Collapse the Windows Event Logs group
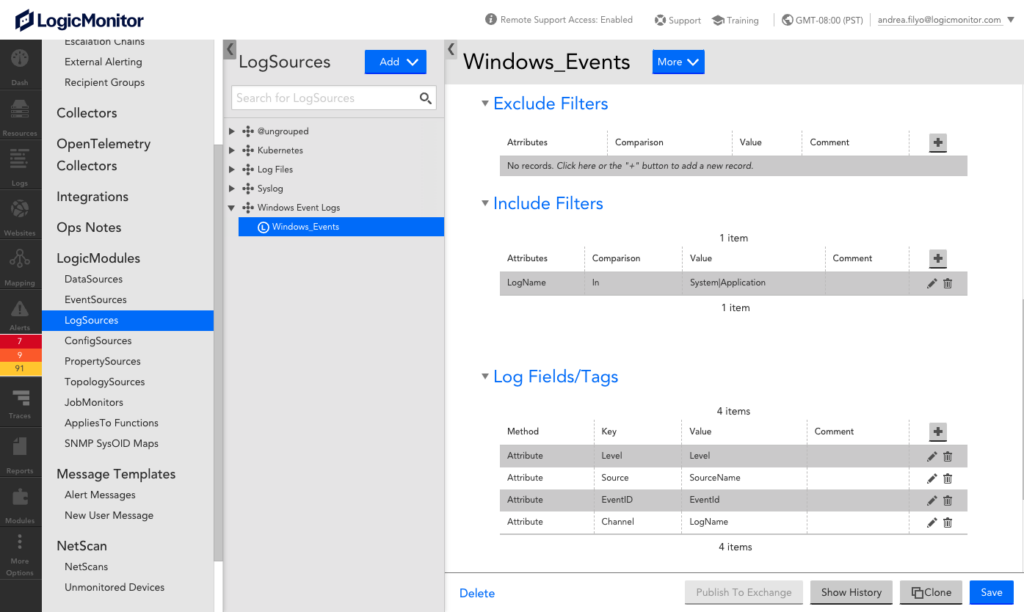 point(231,208)
